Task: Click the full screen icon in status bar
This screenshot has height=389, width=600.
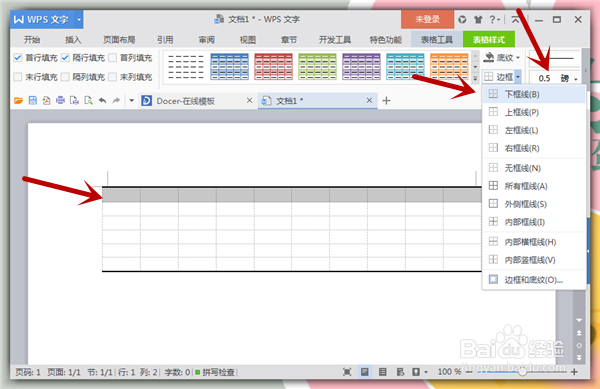Action: pyautogui.click(x=347, y=372)
